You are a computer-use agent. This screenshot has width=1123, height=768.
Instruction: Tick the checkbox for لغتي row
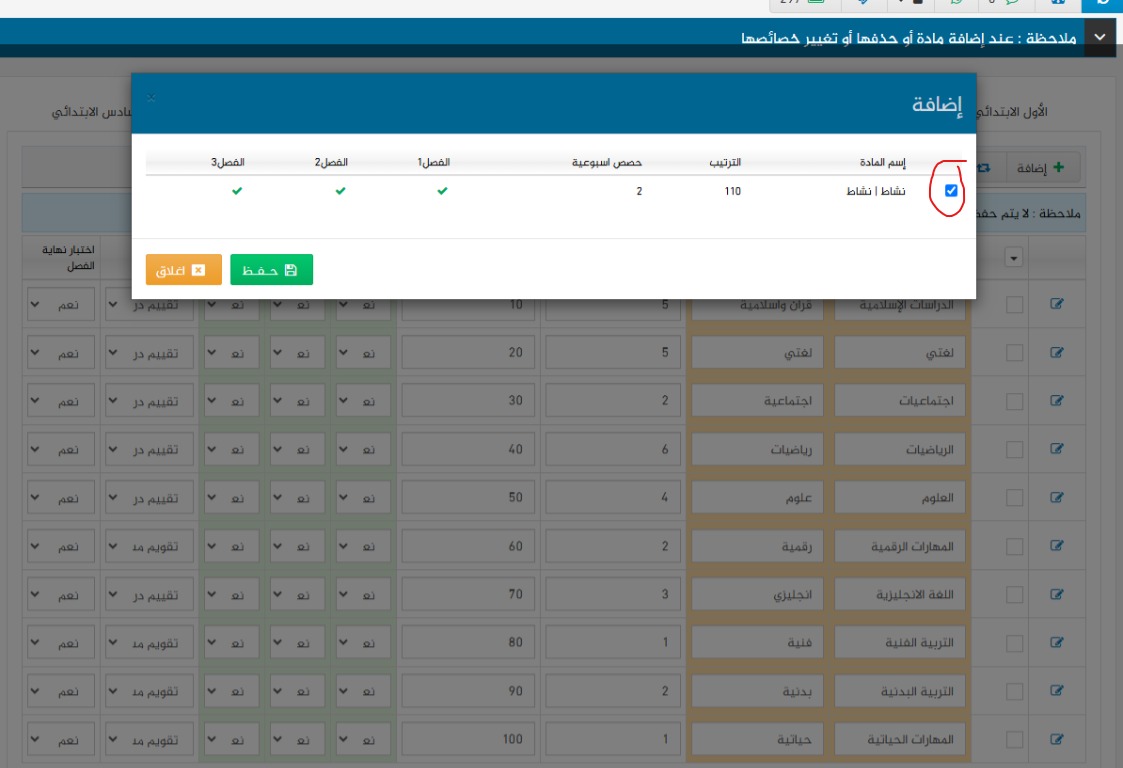(x=1014, y=352)
